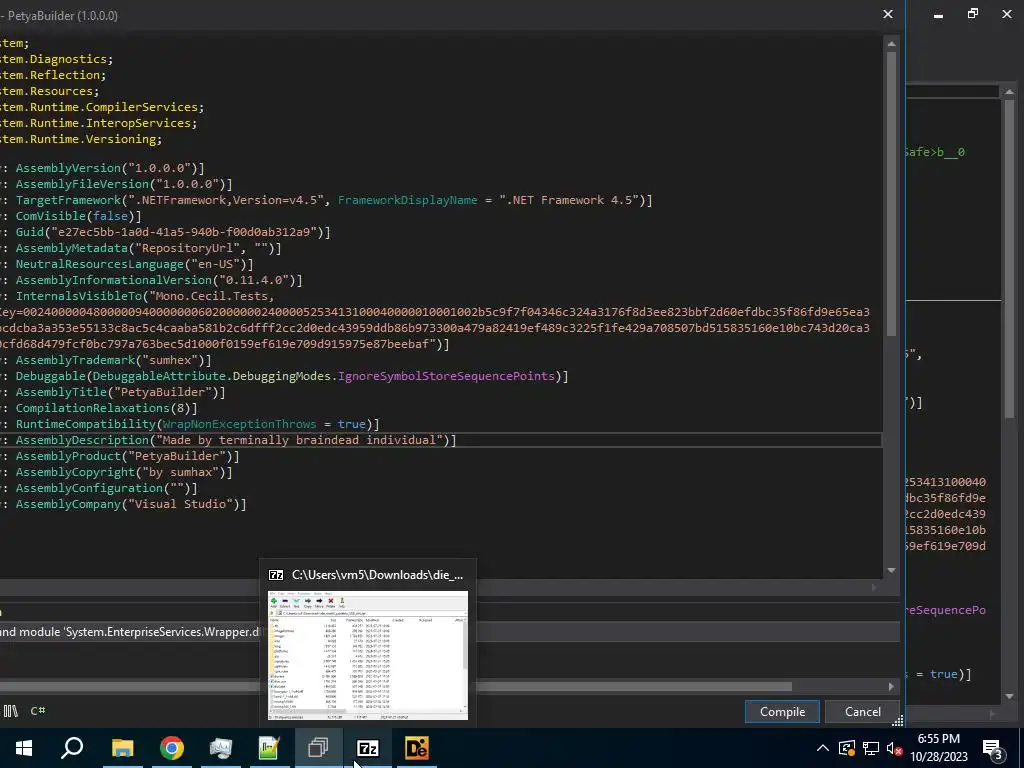The width and height of the screenshot is (1024, 768).
Task: Open Notepad++ from the taskbar
Action: tap(269, 748)
